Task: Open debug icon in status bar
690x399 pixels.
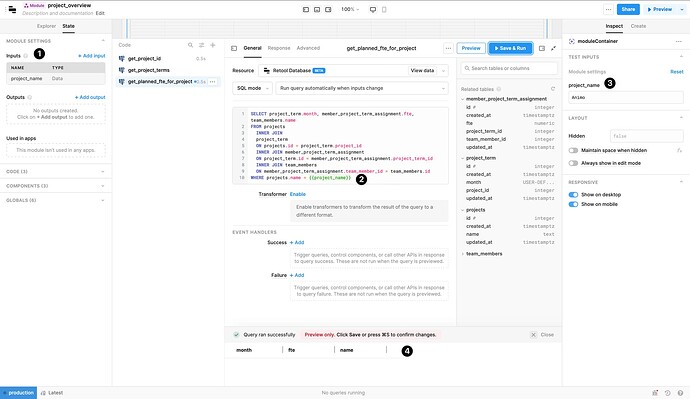Action: coord(655,393)
